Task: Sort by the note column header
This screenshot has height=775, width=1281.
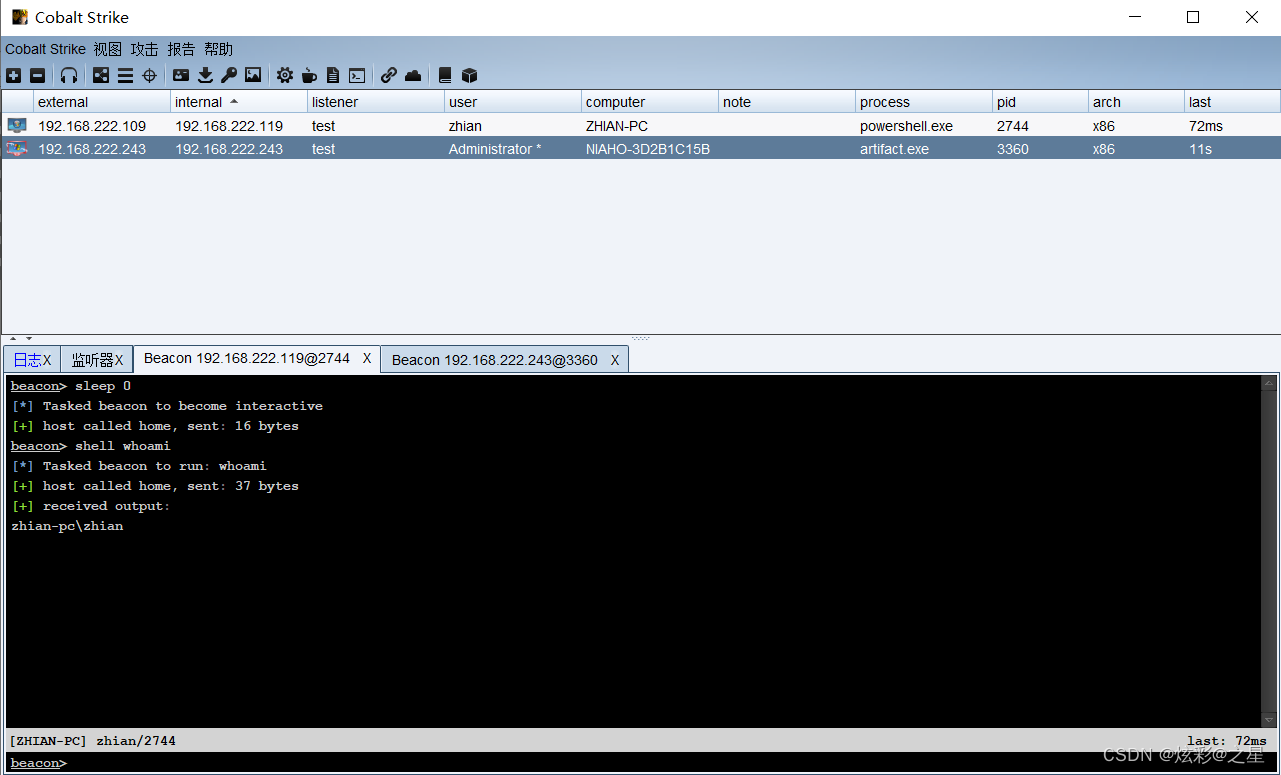Action: [787, 102]
